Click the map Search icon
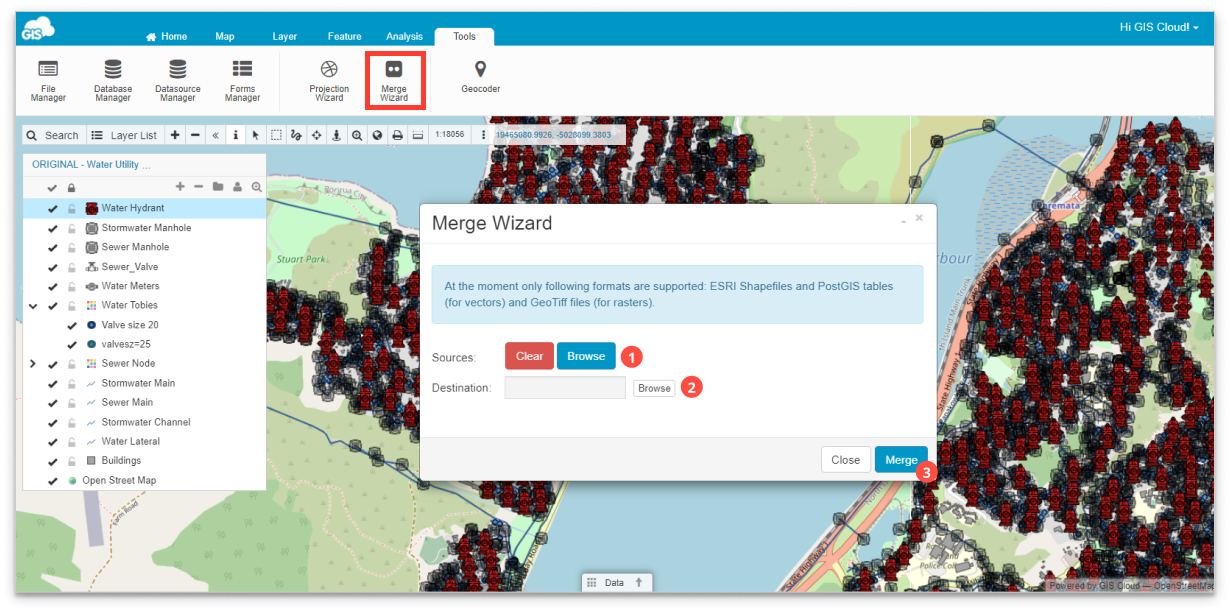The height and width of the screenshot is (612, 1230). click(x=31, y=134)
